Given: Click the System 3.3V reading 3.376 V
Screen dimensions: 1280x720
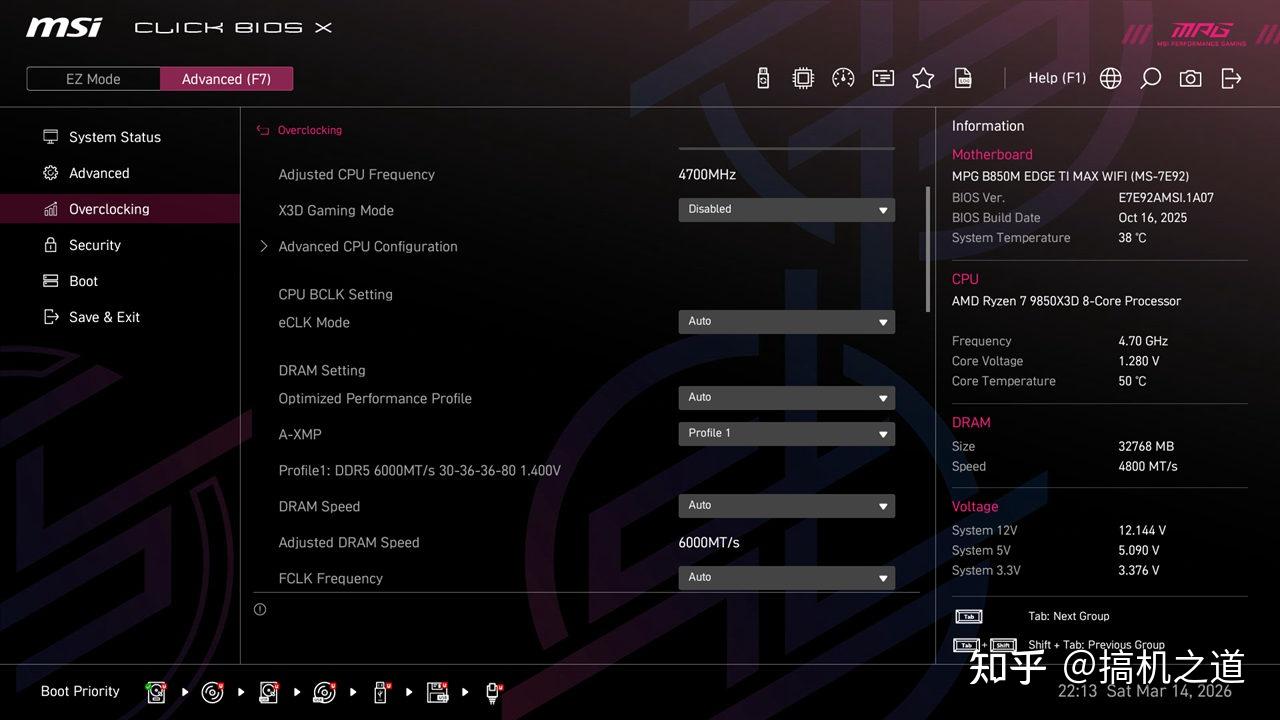Looking at the screenshot, I should pos(1139,570).
